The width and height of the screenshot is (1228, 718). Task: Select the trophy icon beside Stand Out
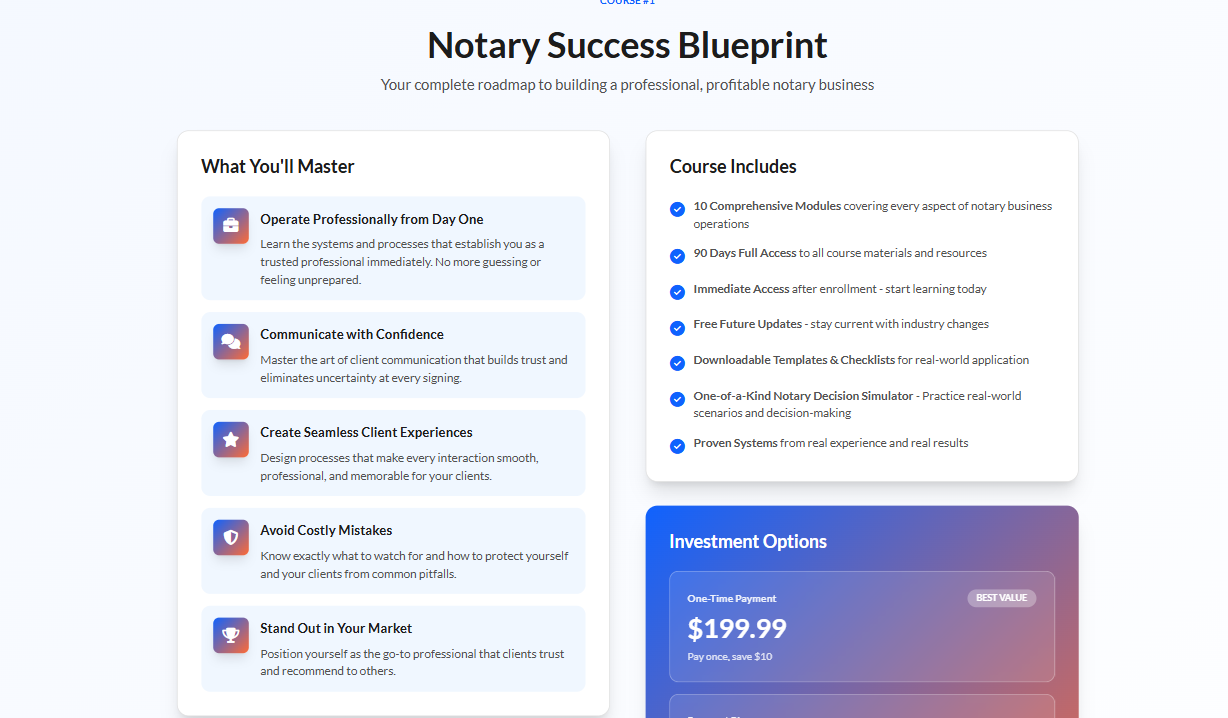click(230, 635)
